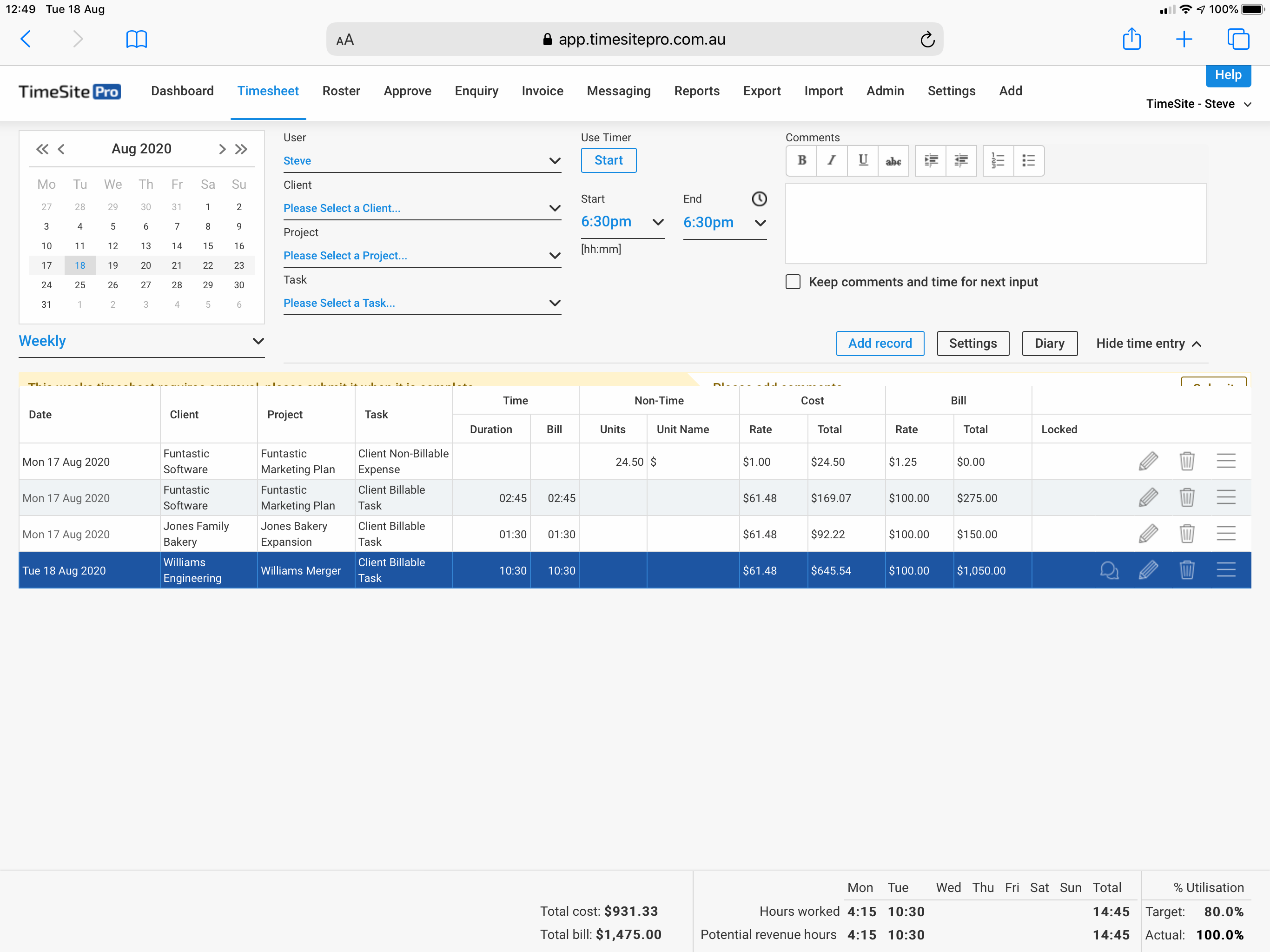
Task: Go to next month in calendar
Action: (x=222, y=149)
